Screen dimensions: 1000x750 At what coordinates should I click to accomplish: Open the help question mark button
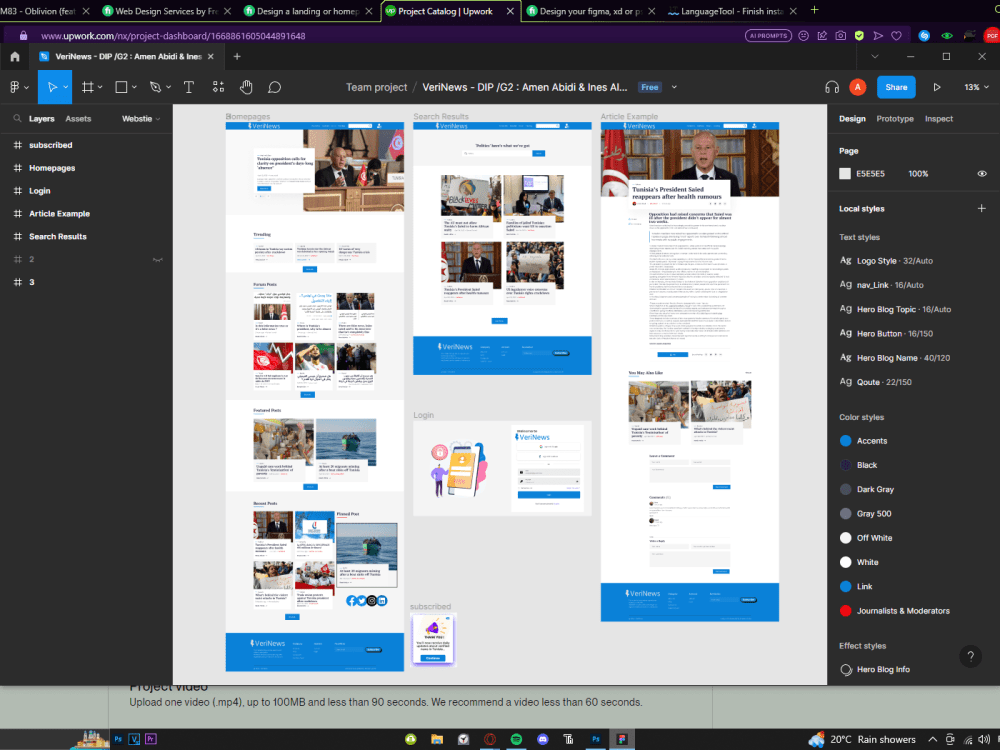(970, 656)
